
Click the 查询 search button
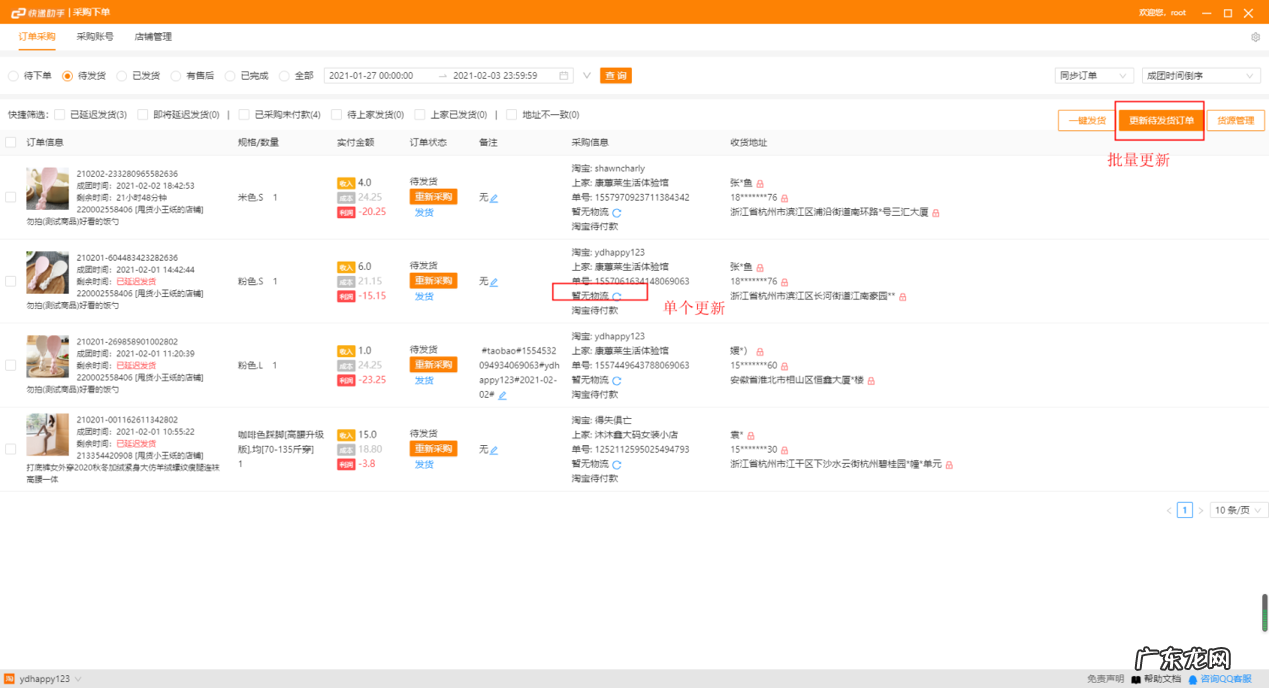615,75
